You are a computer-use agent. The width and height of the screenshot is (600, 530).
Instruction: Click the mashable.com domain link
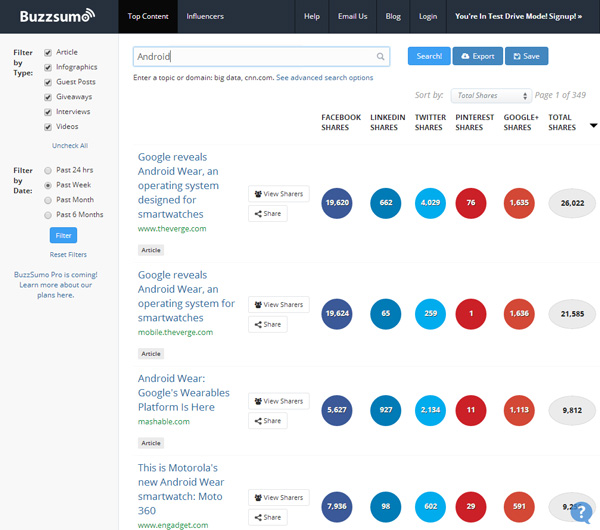[x=164, y=422]
